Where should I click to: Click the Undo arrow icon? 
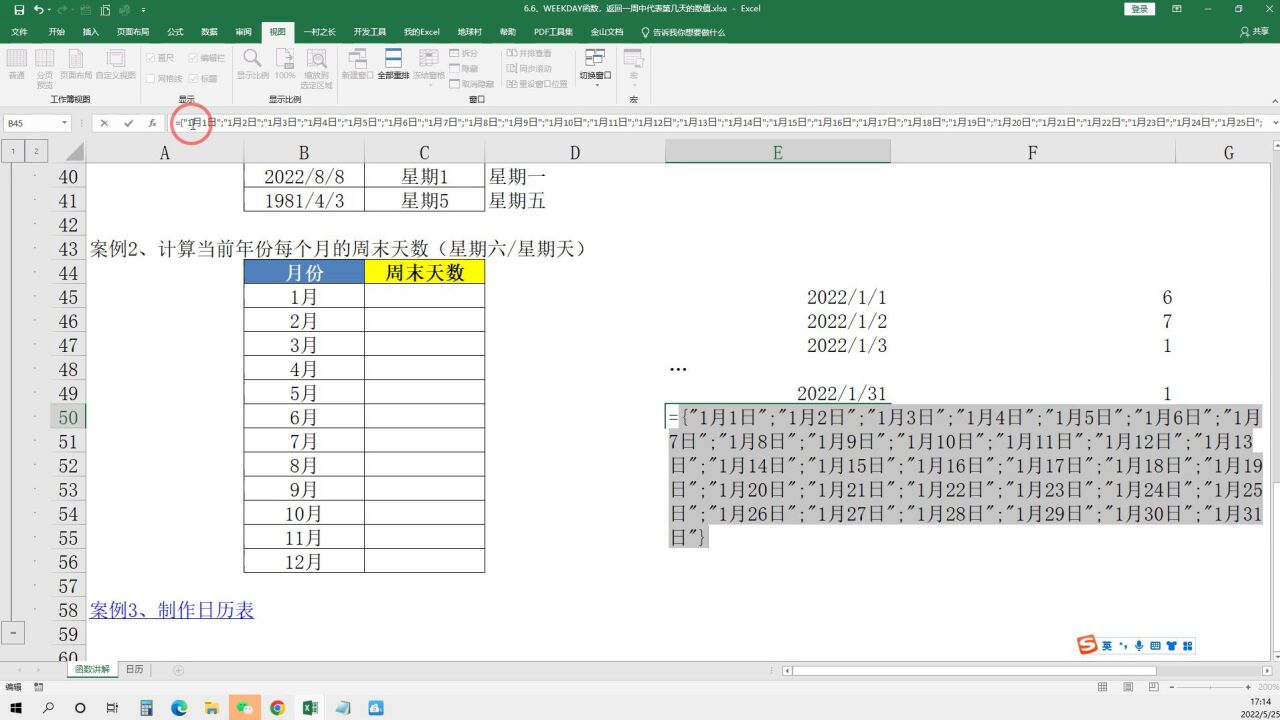tap(40, 9)
